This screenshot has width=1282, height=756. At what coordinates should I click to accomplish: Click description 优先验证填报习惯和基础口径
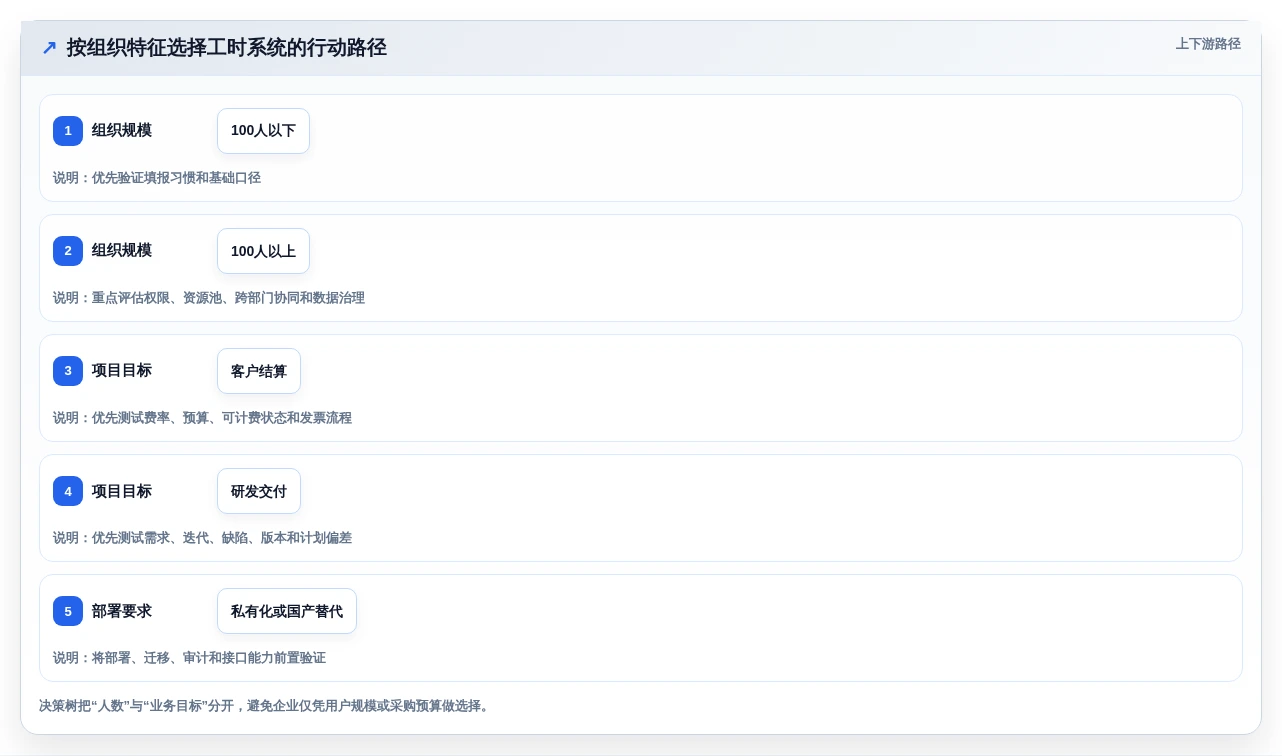(176, 178)
